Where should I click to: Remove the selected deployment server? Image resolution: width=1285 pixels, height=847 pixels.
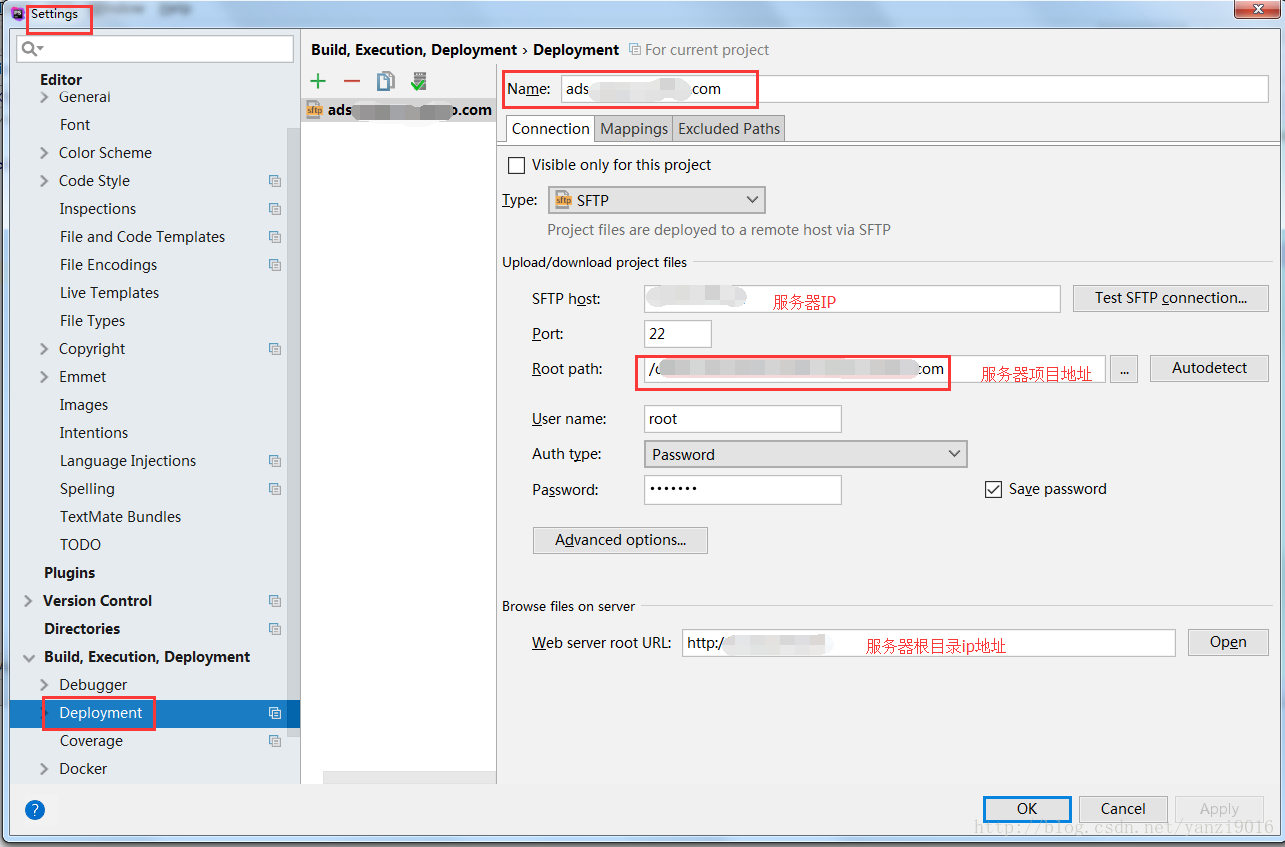coord(351,82)
